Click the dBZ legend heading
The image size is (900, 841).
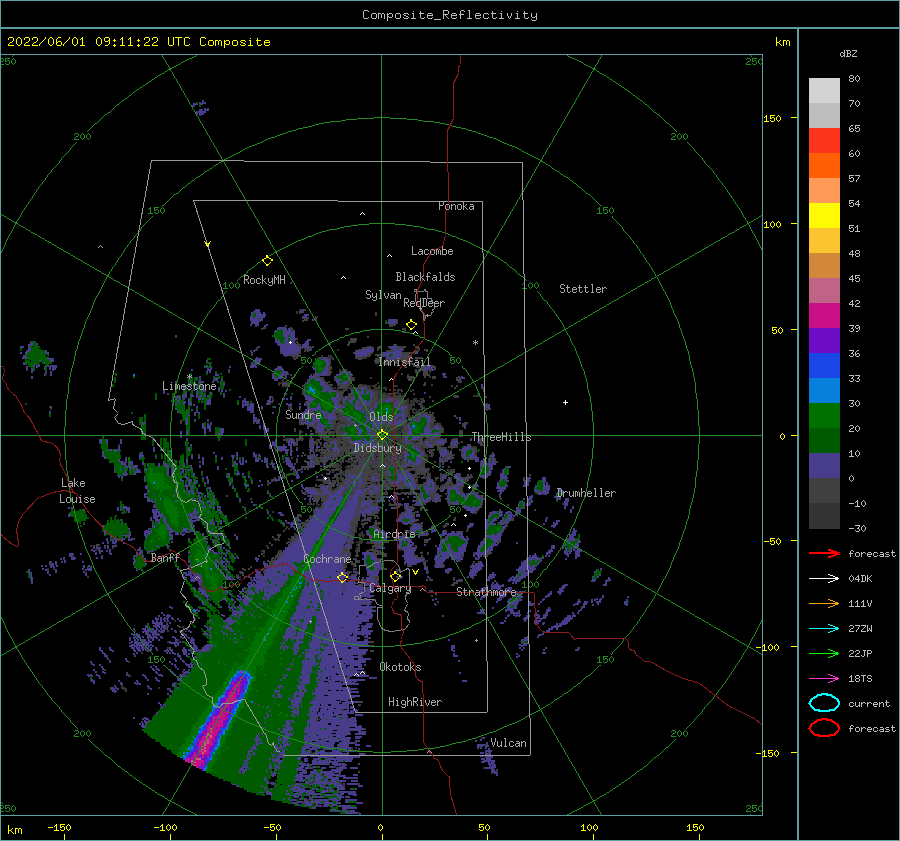point(848,53)
